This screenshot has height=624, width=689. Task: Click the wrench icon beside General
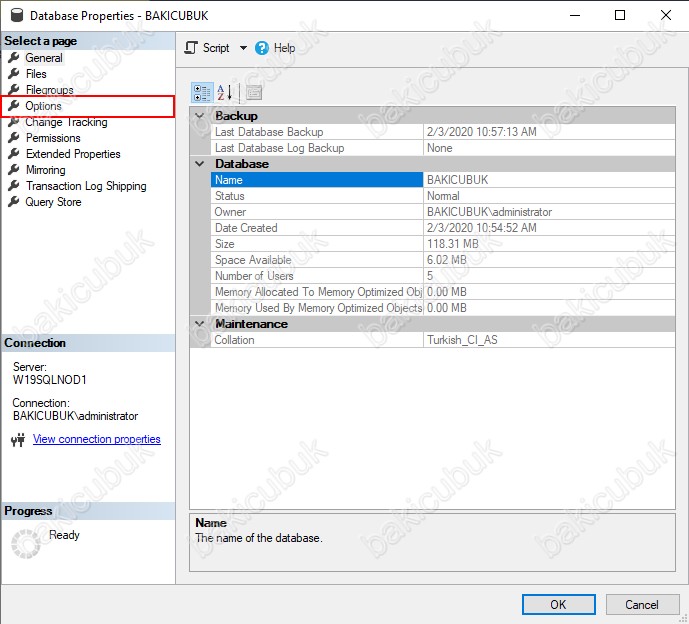[14, 58]
